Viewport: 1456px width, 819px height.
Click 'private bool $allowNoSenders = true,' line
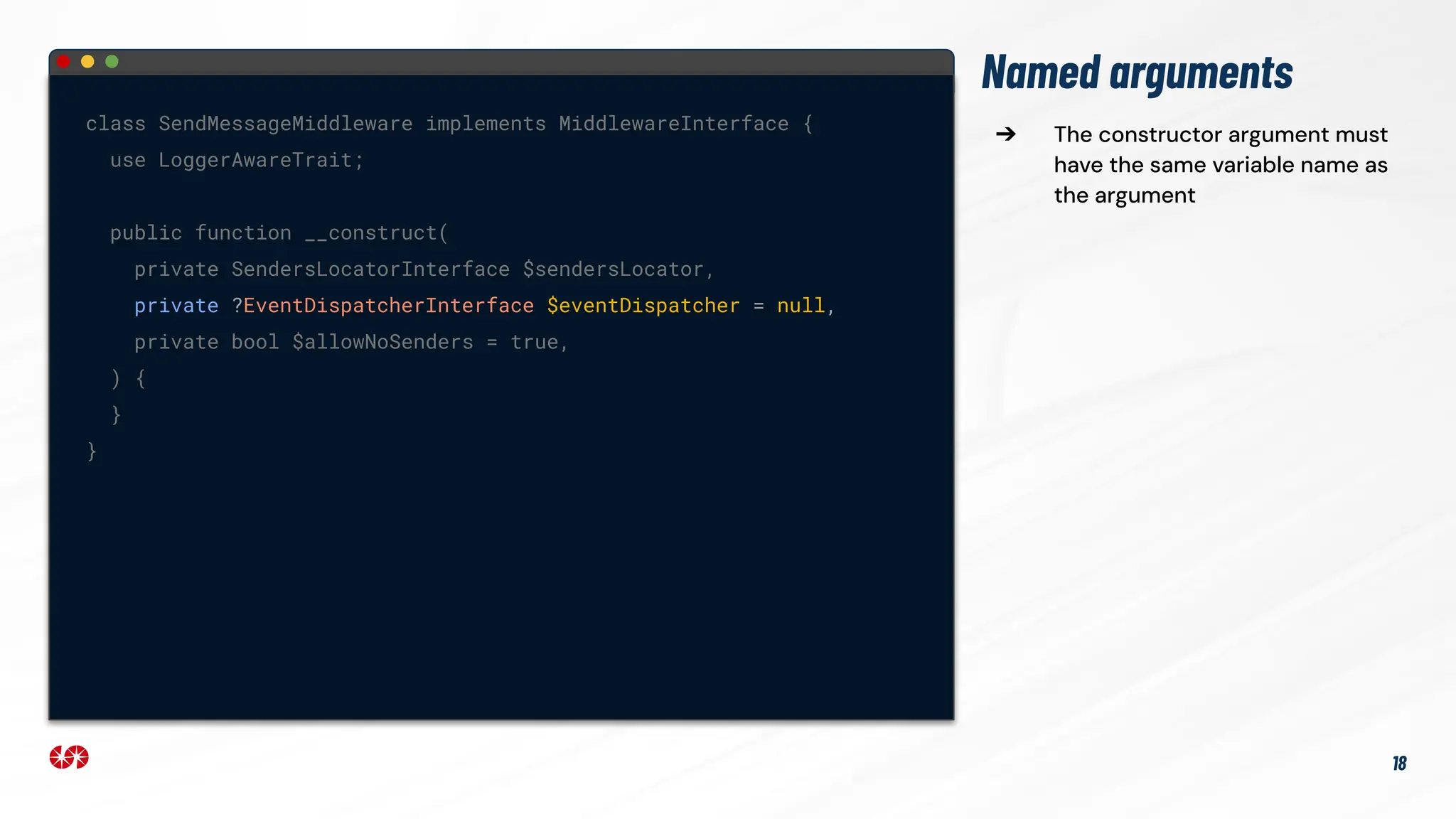tap(351, 342)
